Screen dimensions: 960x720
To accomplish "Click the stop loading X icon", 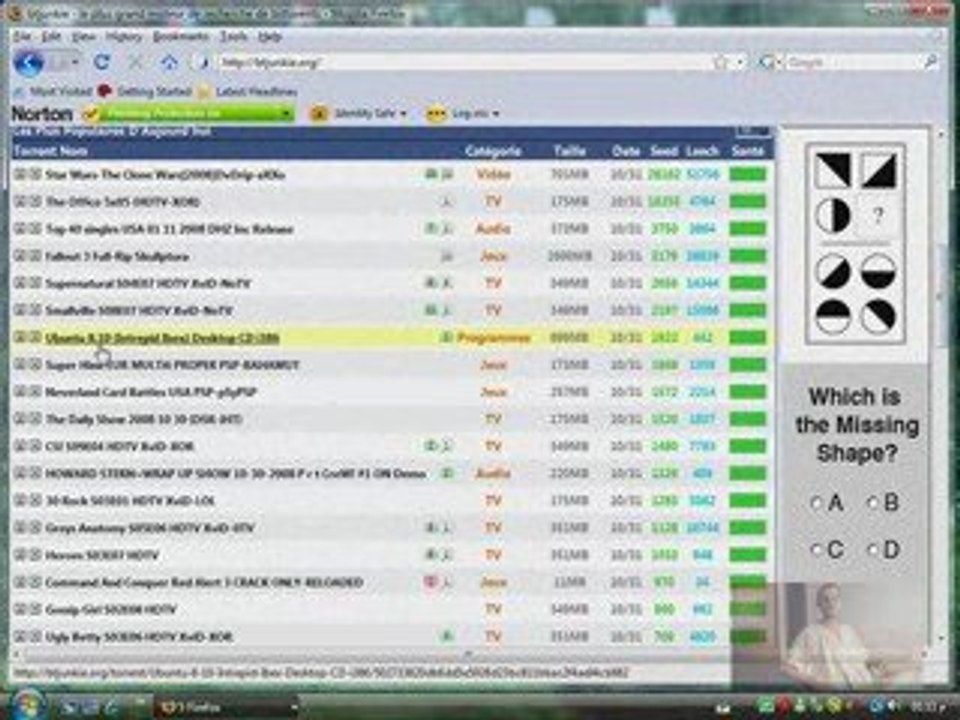I will point(135,62).
